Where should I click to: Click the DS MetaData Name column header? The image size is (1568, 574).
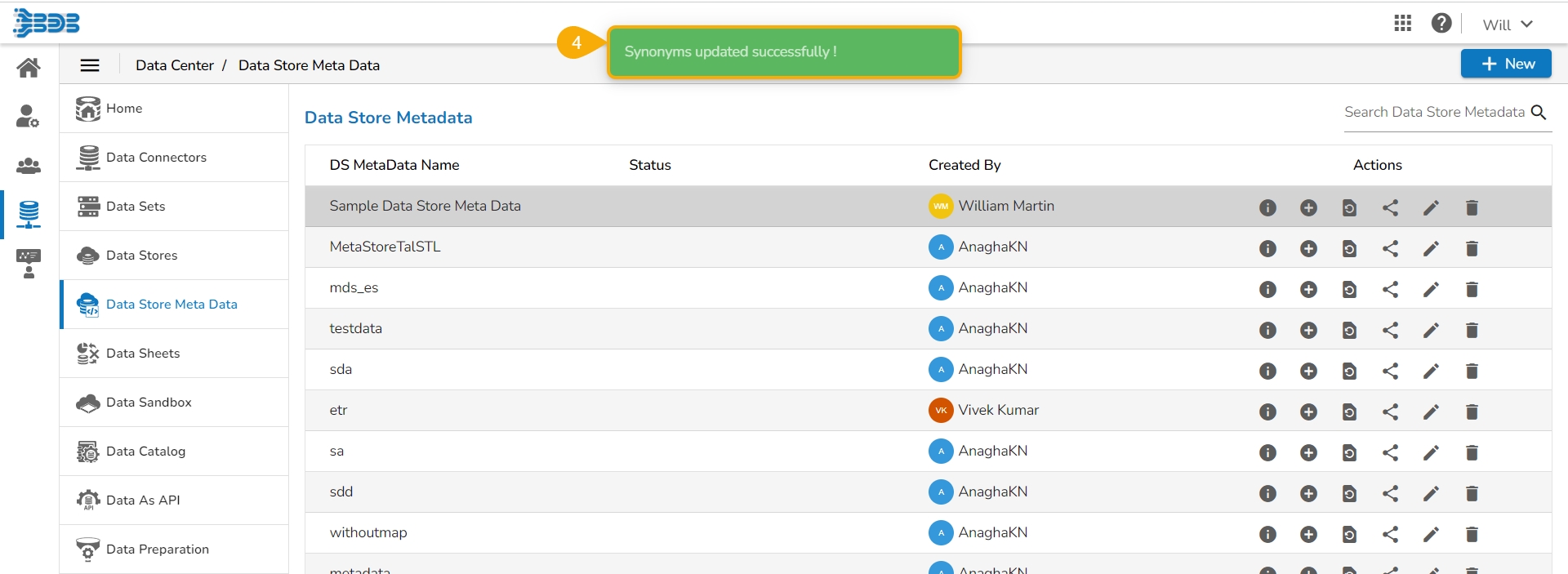coord(394,165)
